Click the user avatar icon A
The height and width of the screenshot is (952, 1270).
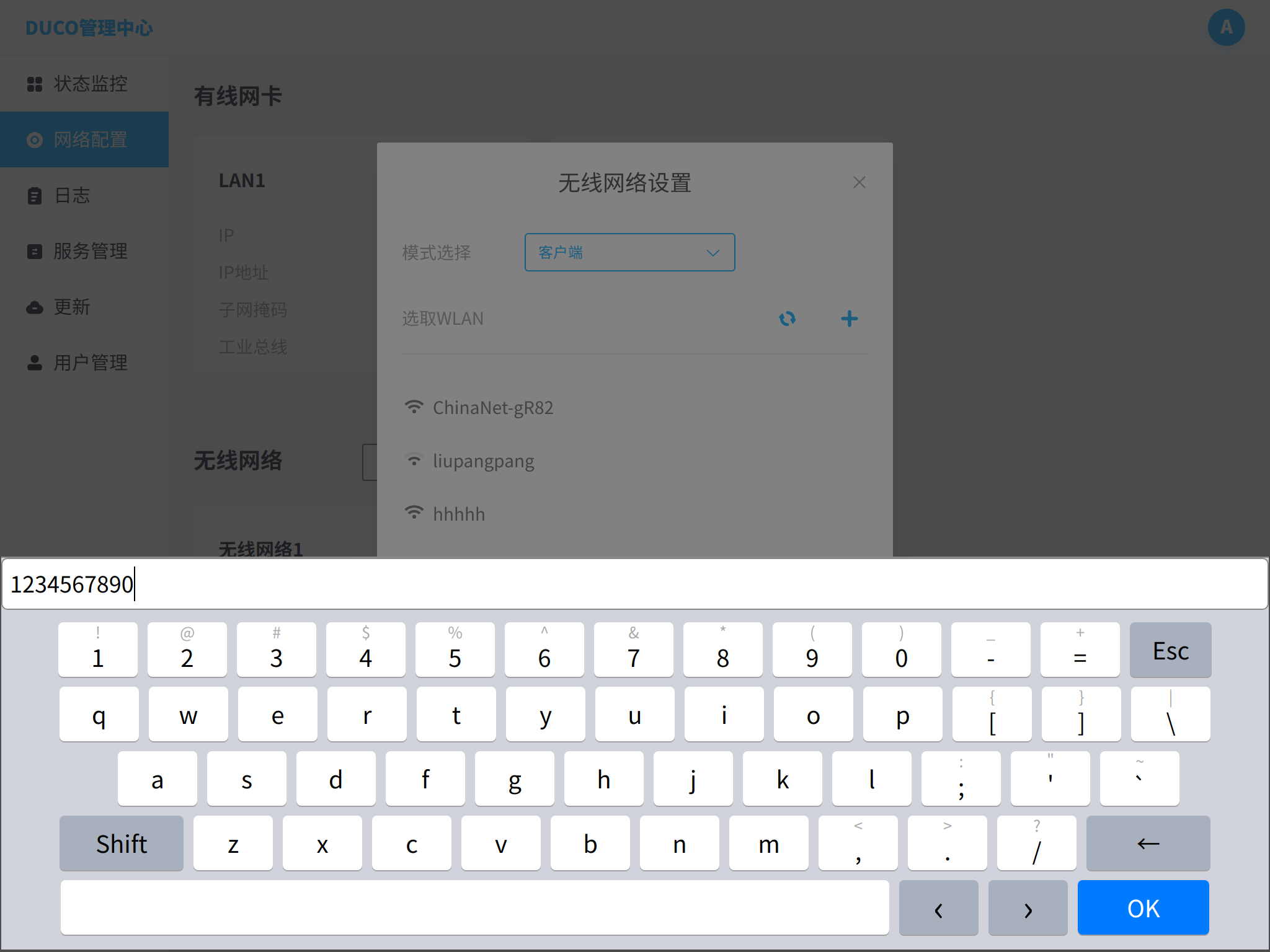point(1225,27)
